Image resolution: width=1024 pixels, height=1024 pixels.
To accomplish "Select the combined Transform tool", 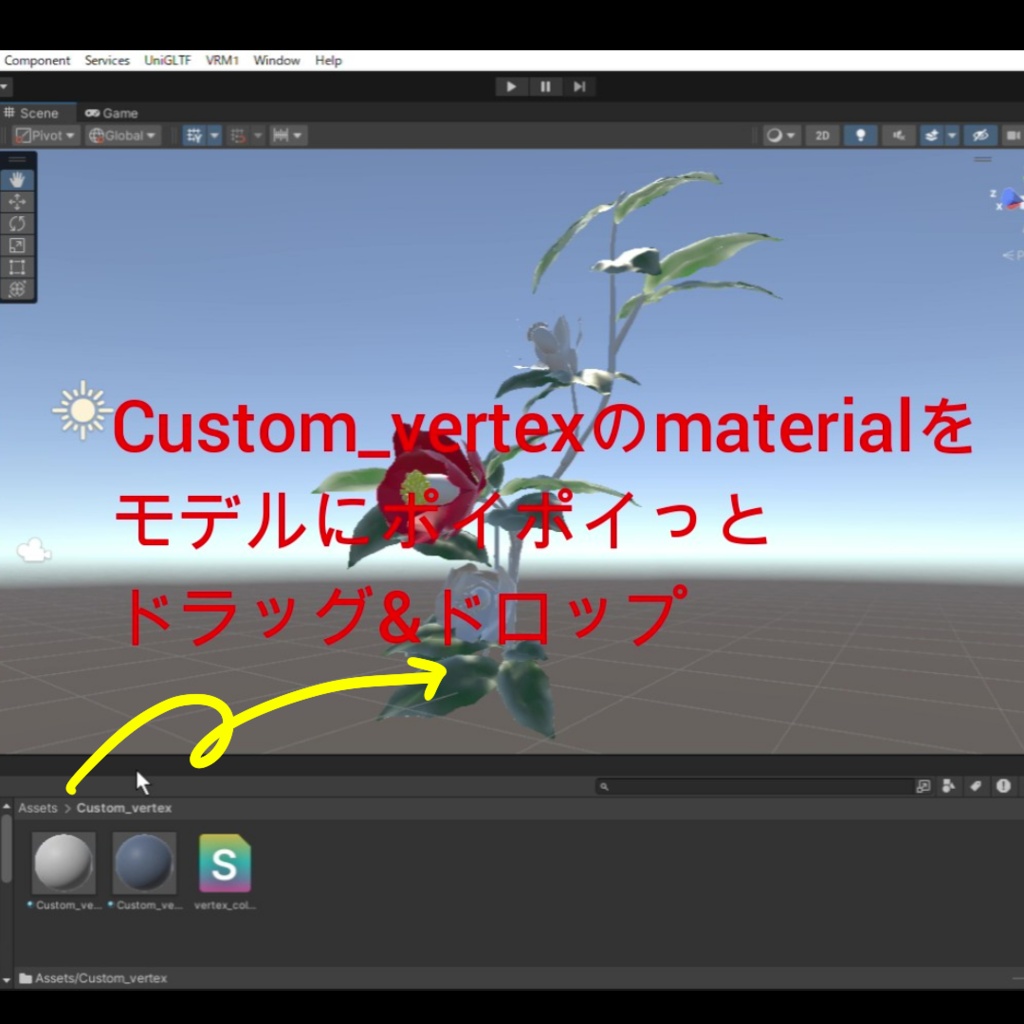I will pyautogui.click(x=17, y=289).
